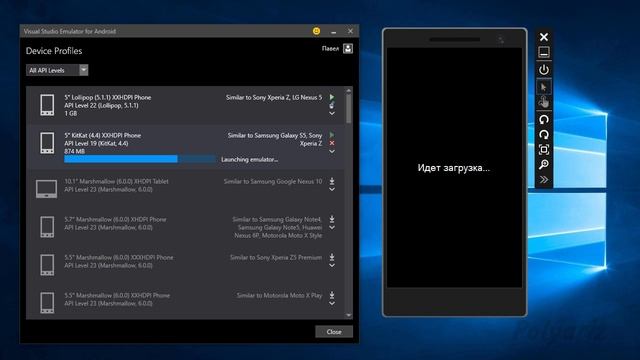
Task: Click the '1 GB' size label
Action: click(x=71, y=113)
